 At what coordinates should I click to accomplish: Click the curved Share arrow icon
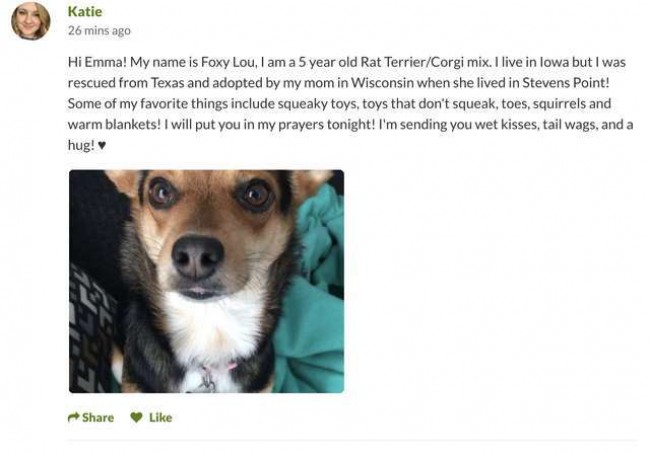click(x=73, y=417)
